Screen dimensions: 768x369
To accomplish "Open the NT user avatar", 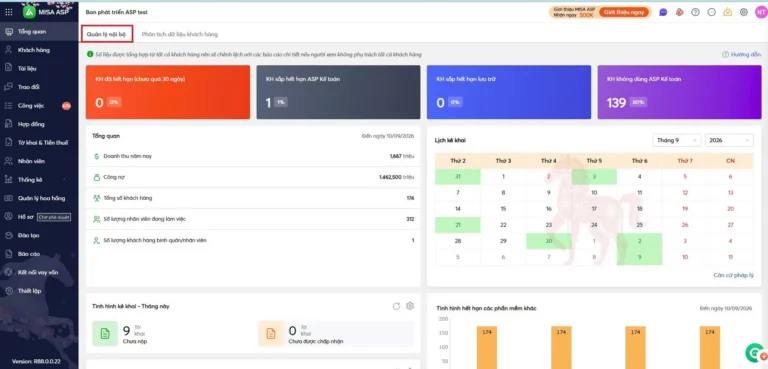I will tap(760, 12).
